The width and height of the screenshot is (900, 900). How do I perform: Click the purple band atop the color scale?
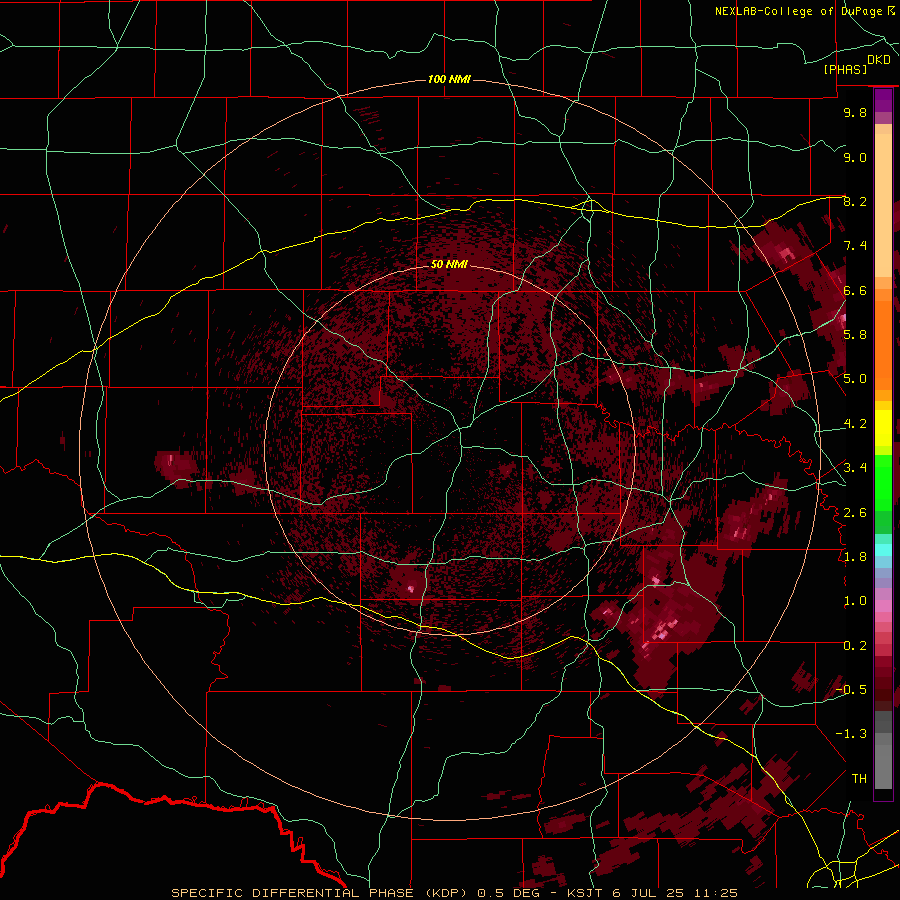[883, 100]
